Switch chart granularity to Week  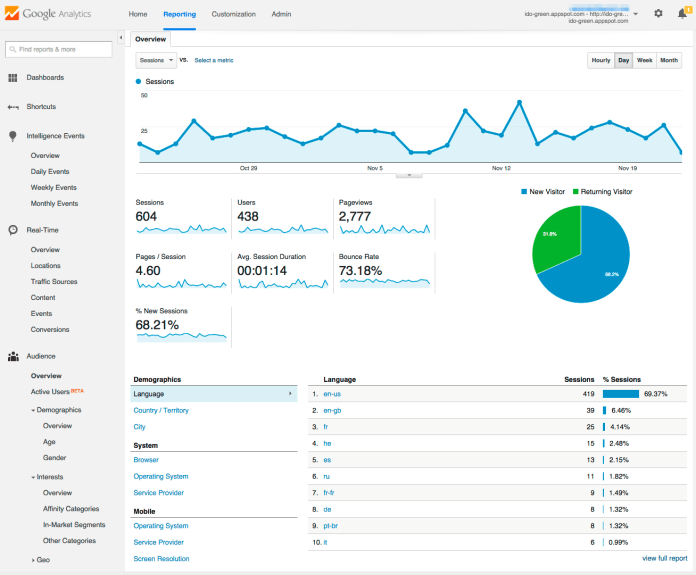pos(645,60)
